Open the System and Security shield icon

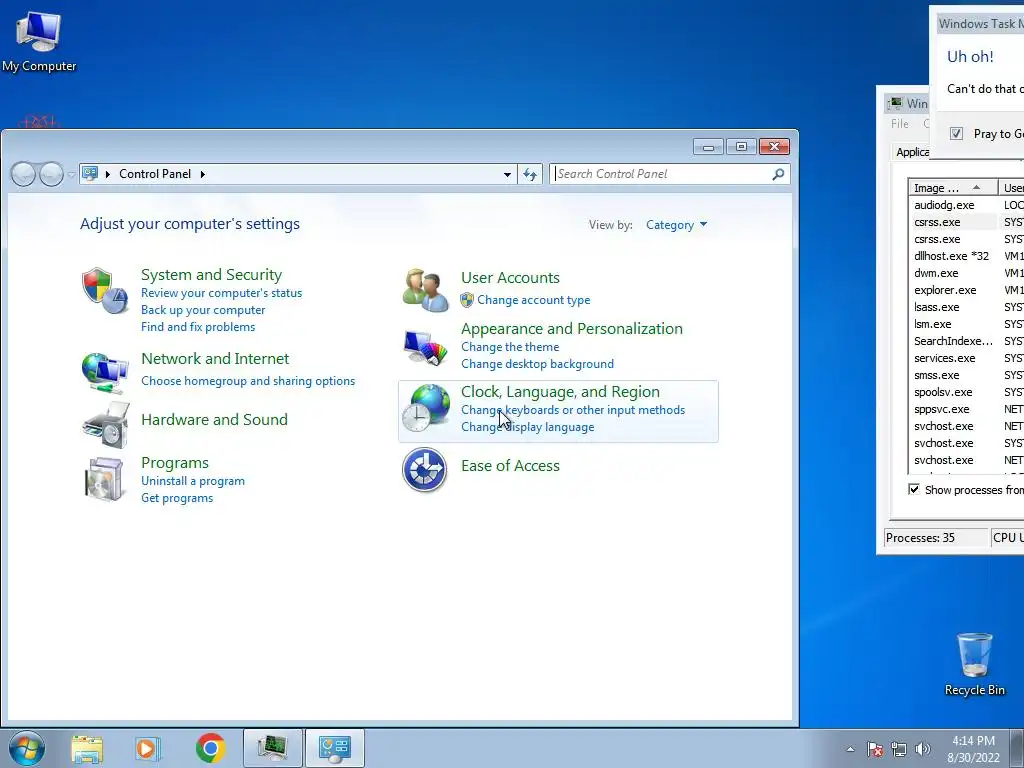pyautogui.click(x=104, y=291)
